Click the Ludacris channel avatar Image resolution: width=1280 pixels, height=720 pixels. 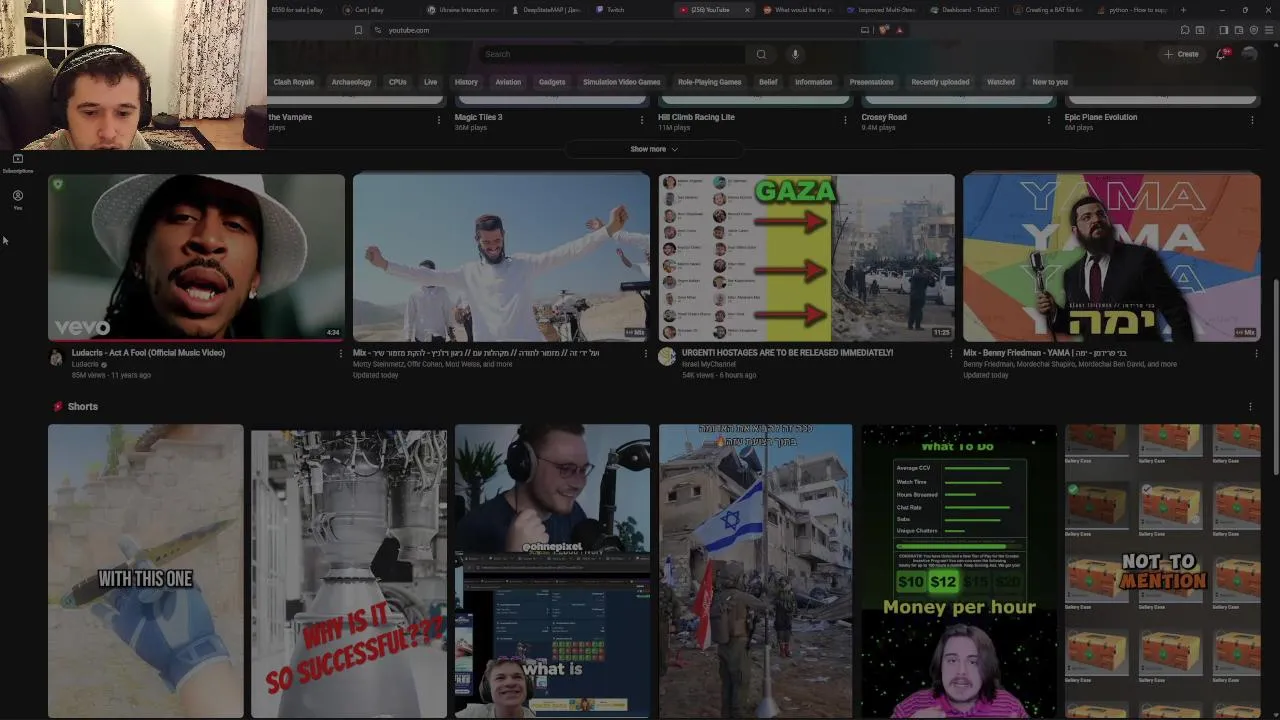click(57, 358)
